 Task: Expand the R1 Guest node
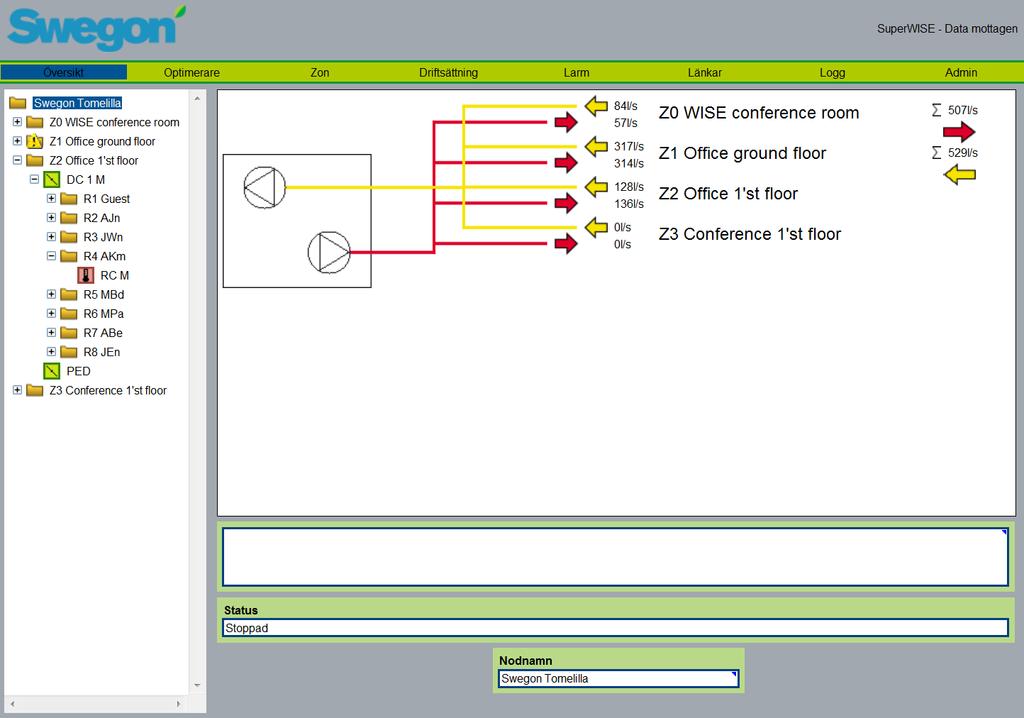click(x=52, y=199)
